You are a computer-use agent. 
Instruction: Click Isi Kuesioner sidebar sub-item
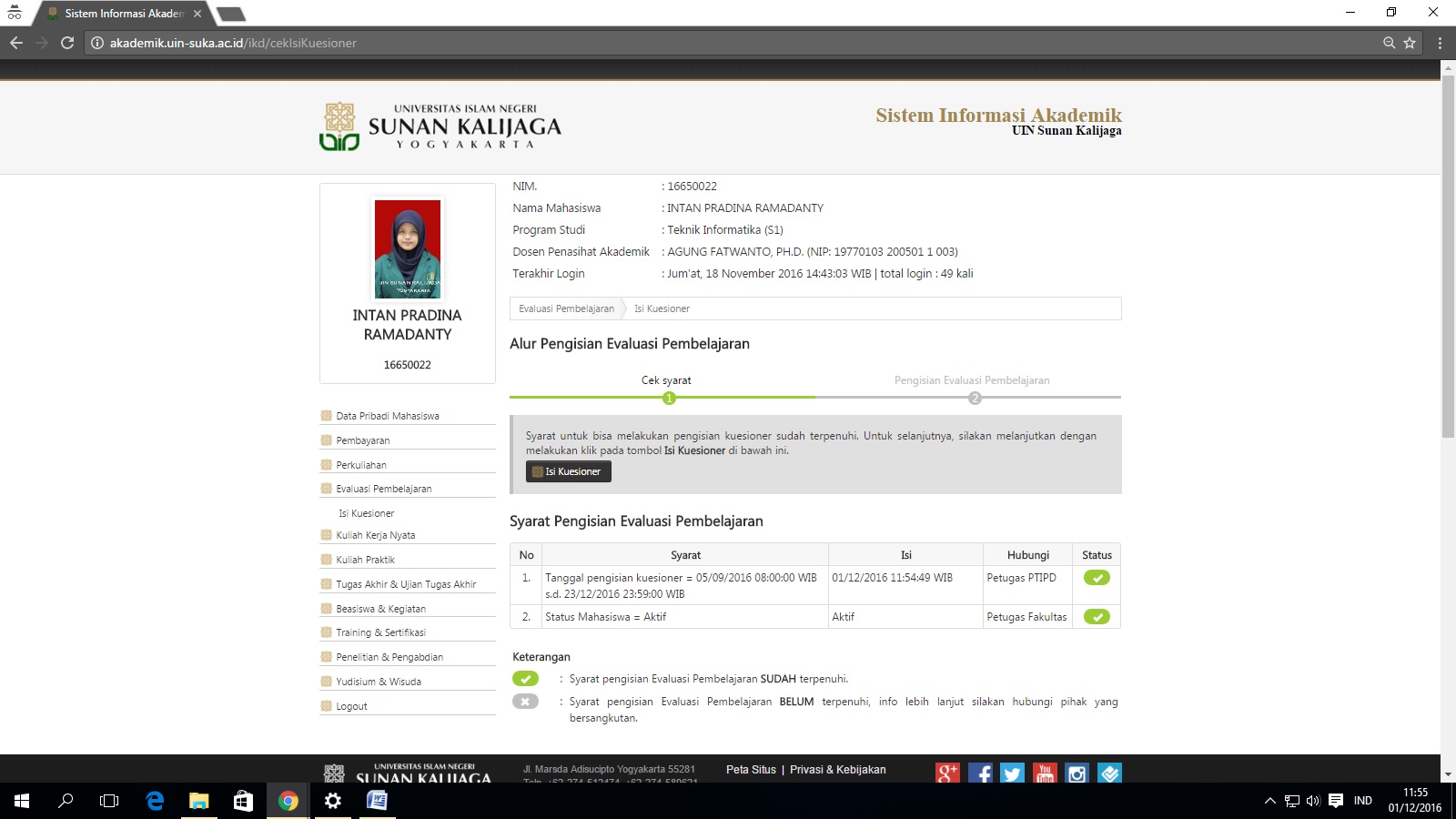(x=367, y=513)
